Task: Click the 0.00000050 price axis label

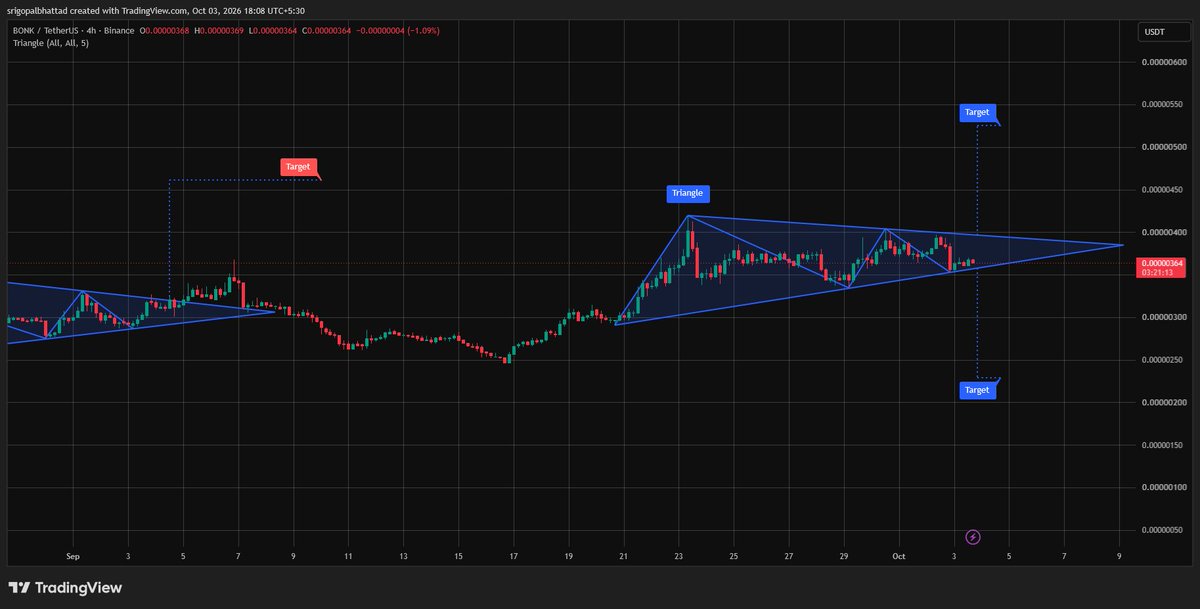Action: (x=1163, y=529)
